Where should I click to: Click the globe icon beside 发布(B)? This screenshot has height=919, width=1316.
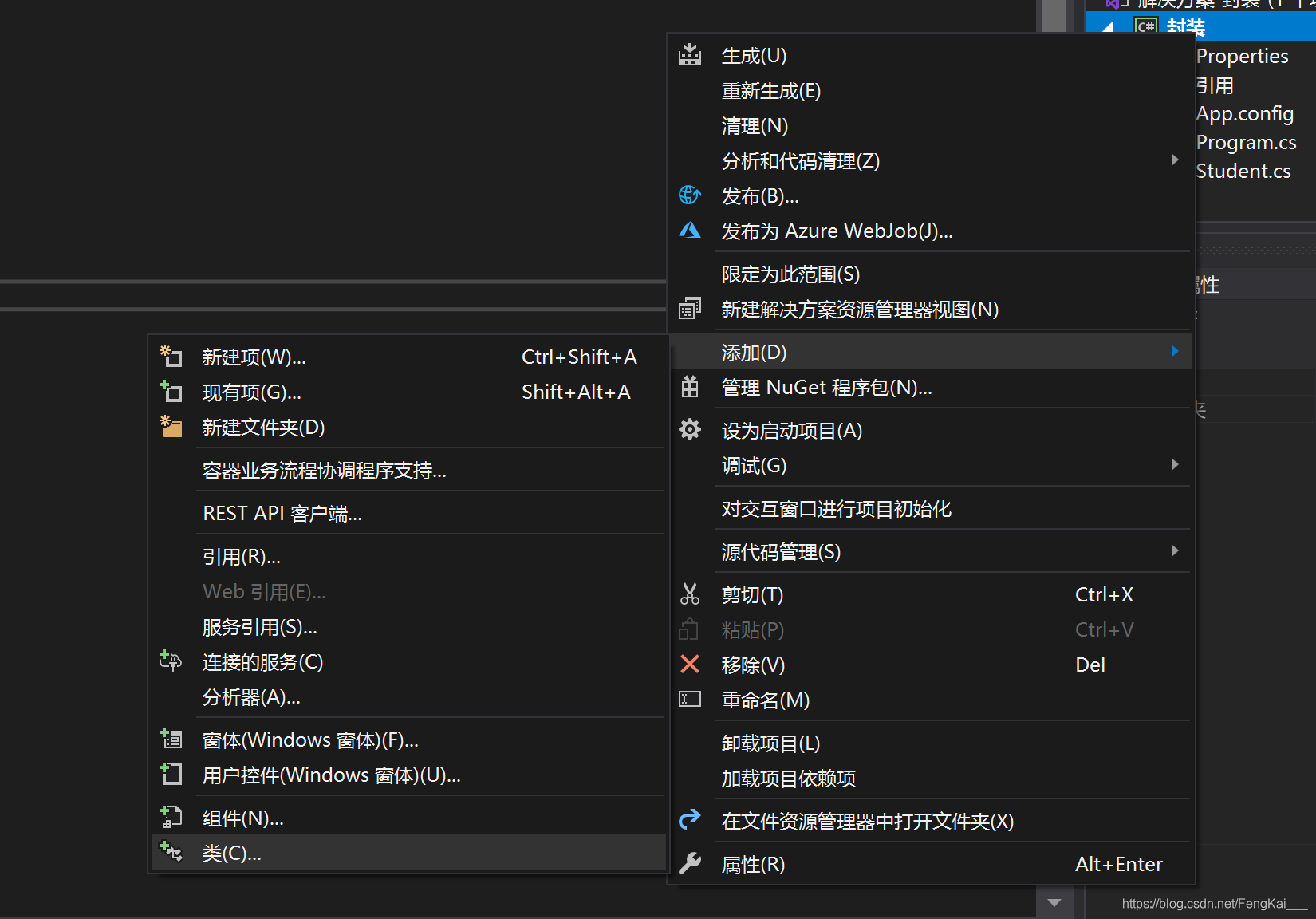690,195
